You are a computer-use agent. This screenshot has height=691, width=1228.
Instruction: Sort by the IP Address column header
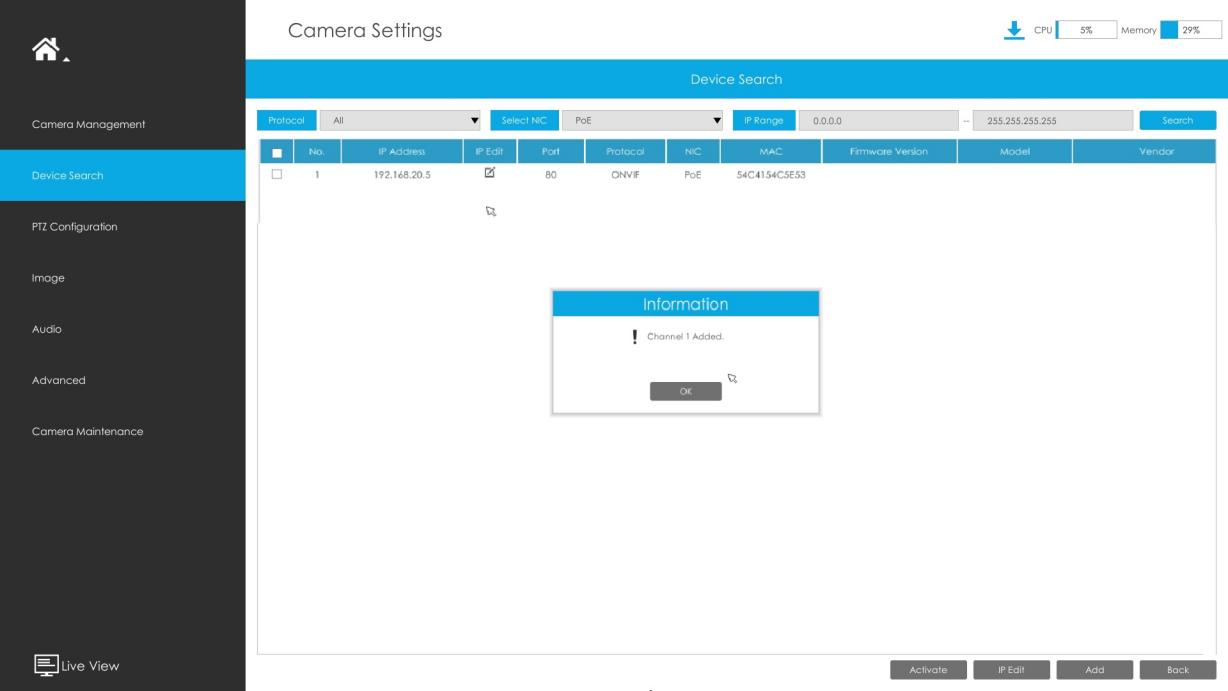pos(402,151)
